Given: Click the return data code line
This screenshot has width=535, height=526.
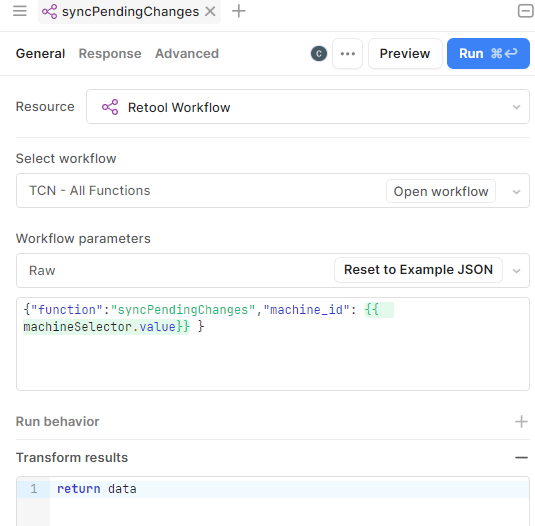Looking at the screenshot, I should 97,489.
